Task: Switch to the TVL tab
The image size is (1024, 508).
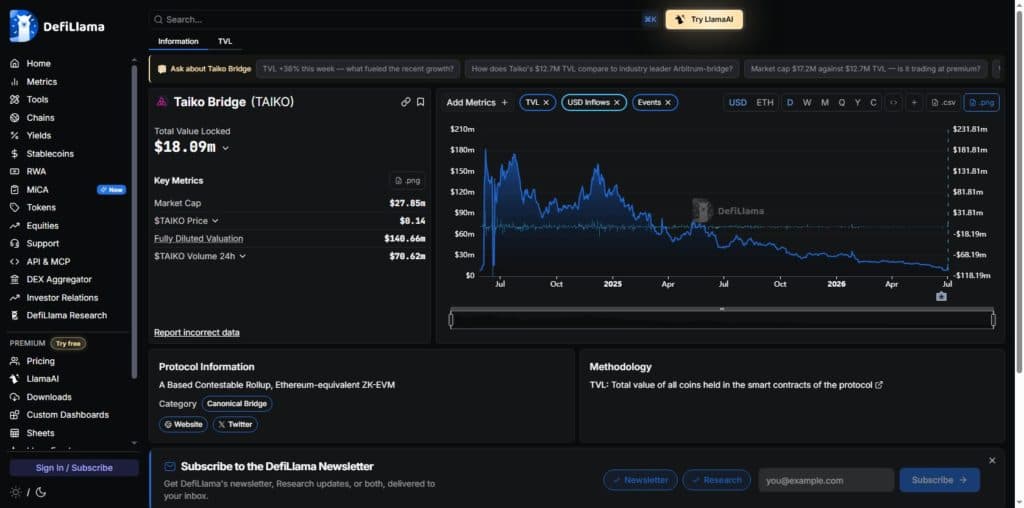Action: [x=225, y=41]
